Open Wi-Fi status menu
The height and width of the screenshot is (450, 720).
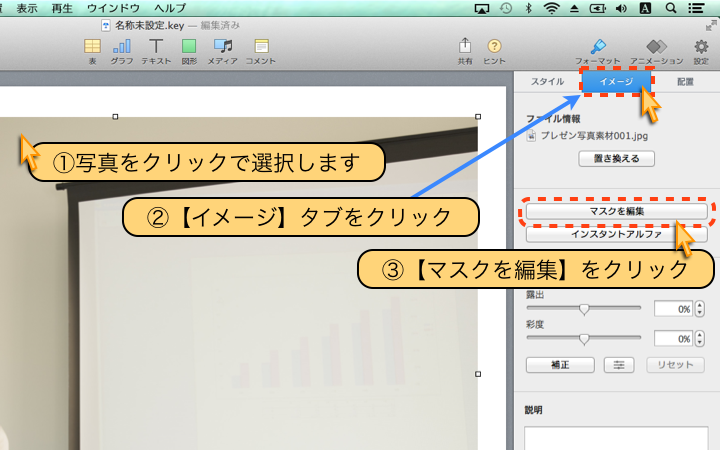(551, 8)
